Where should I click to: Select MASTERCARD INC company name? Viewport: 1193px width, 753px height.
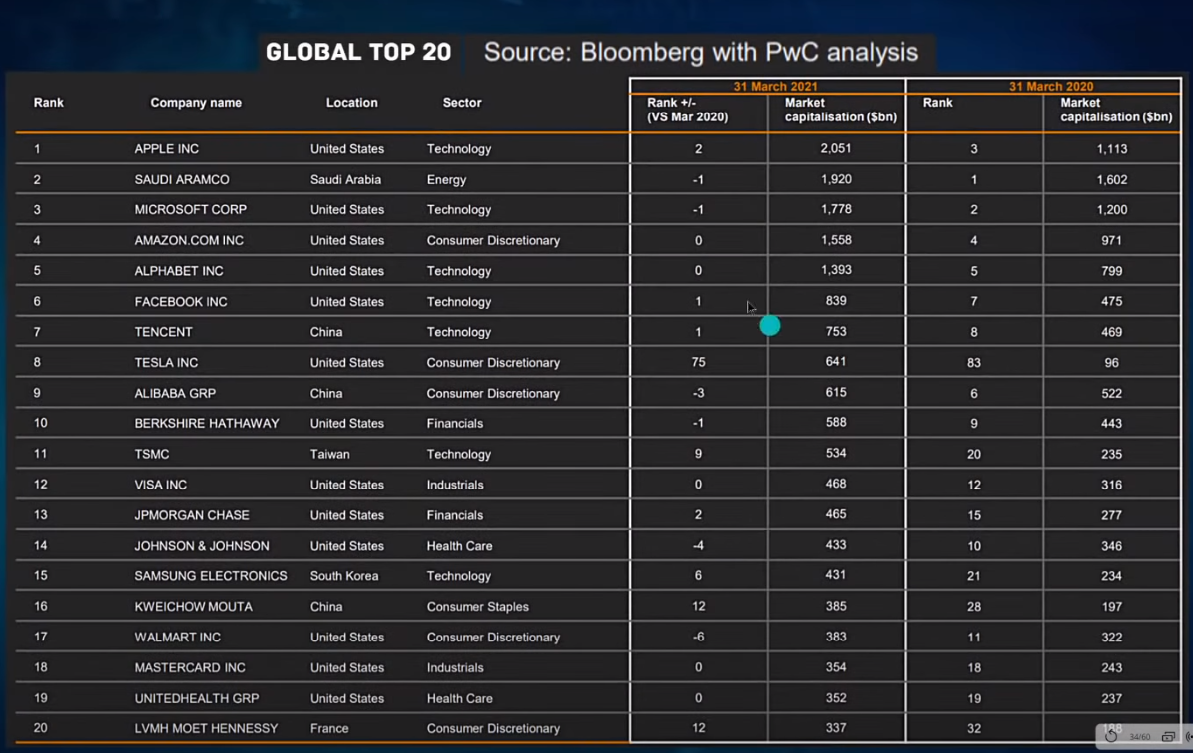190,668
